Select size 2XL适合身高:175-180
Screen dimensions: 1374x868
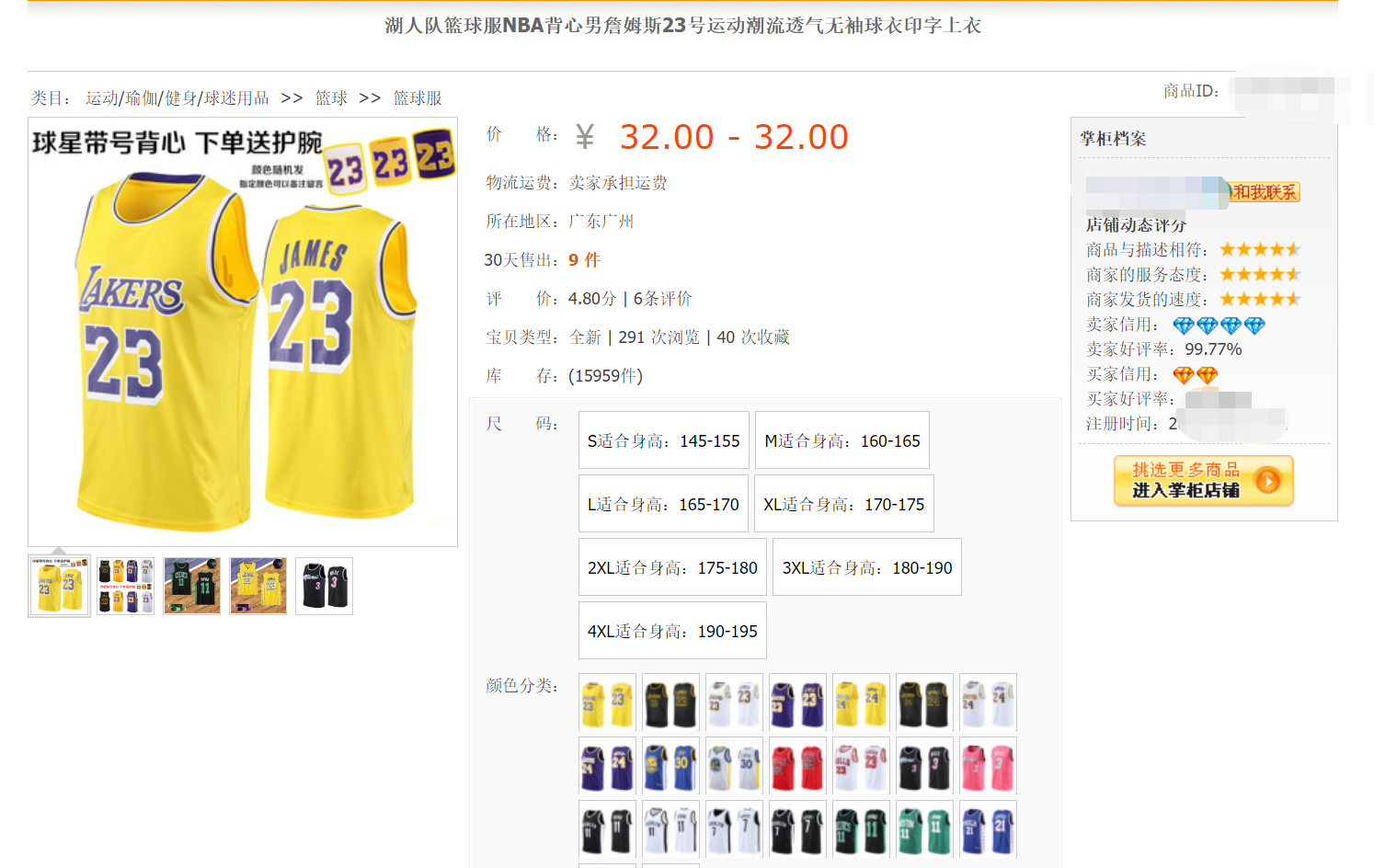[x=672, y=567]
